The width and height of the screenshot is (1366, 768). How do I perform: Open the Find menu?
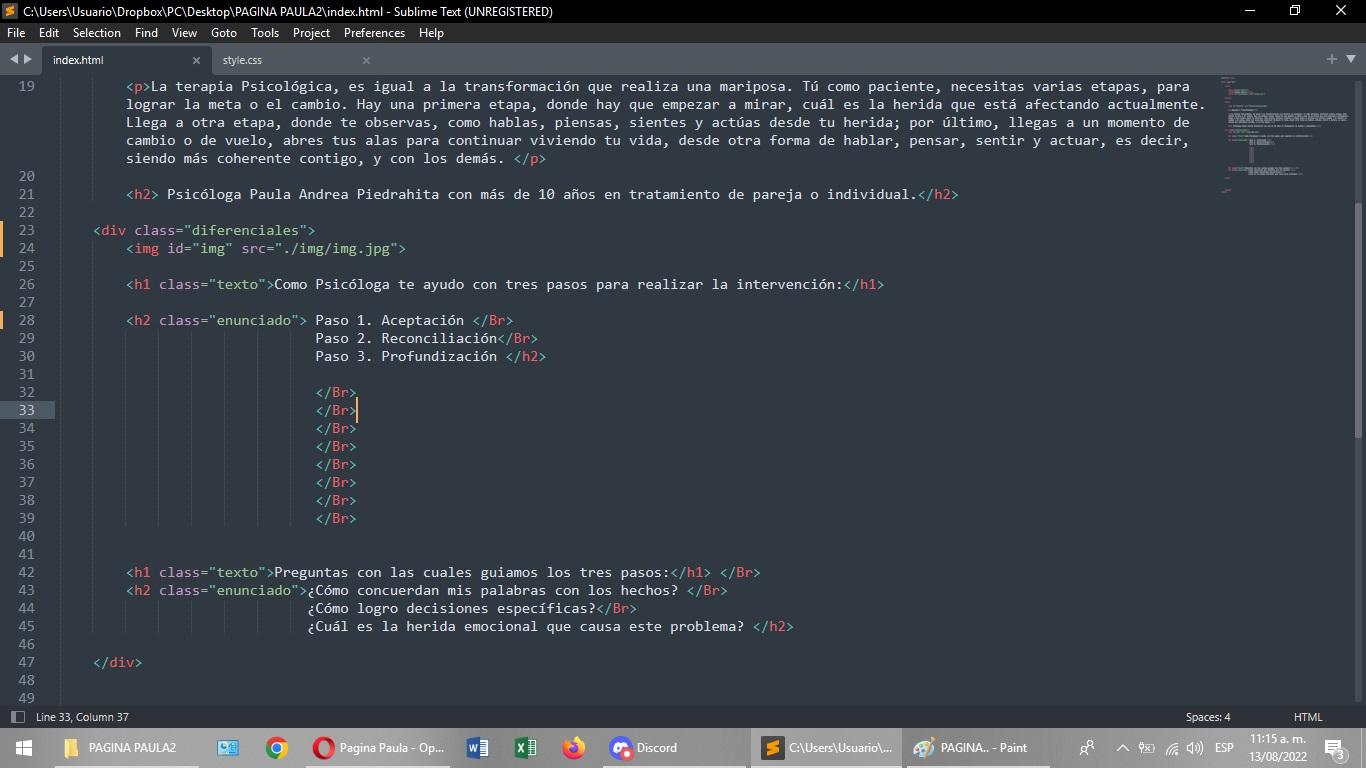tap(146, 33)
